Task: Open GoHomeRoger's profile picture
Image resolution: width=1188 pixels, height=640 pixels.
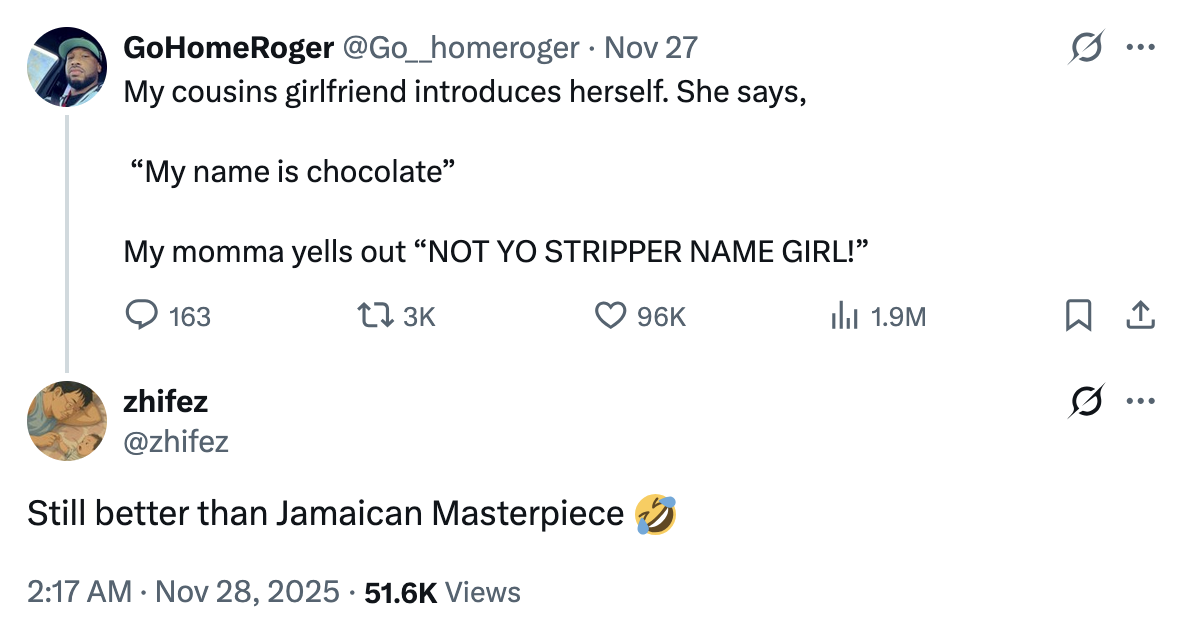Action: [x=66, y=67]
